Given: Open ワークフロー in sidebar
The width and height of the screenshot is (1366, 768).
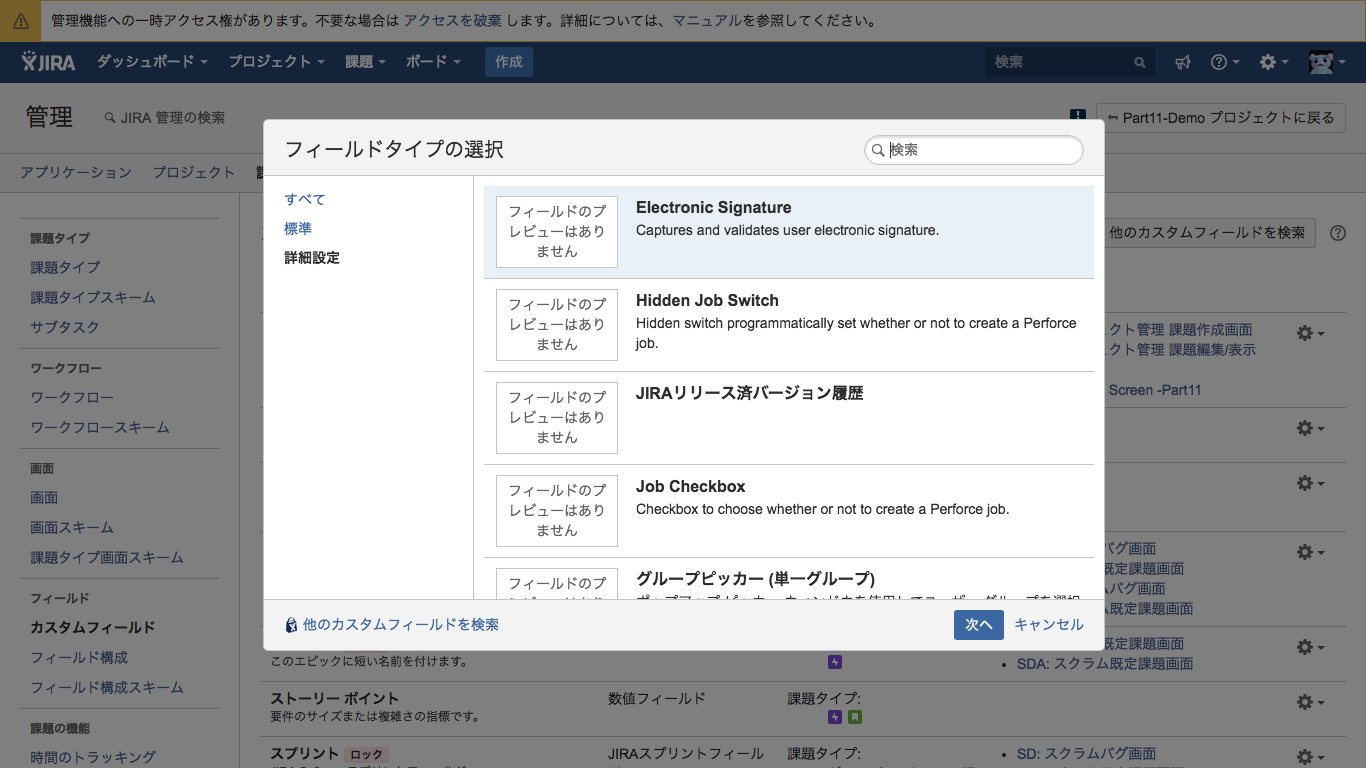Looking at the screenshot, I should tap(72, 397).
